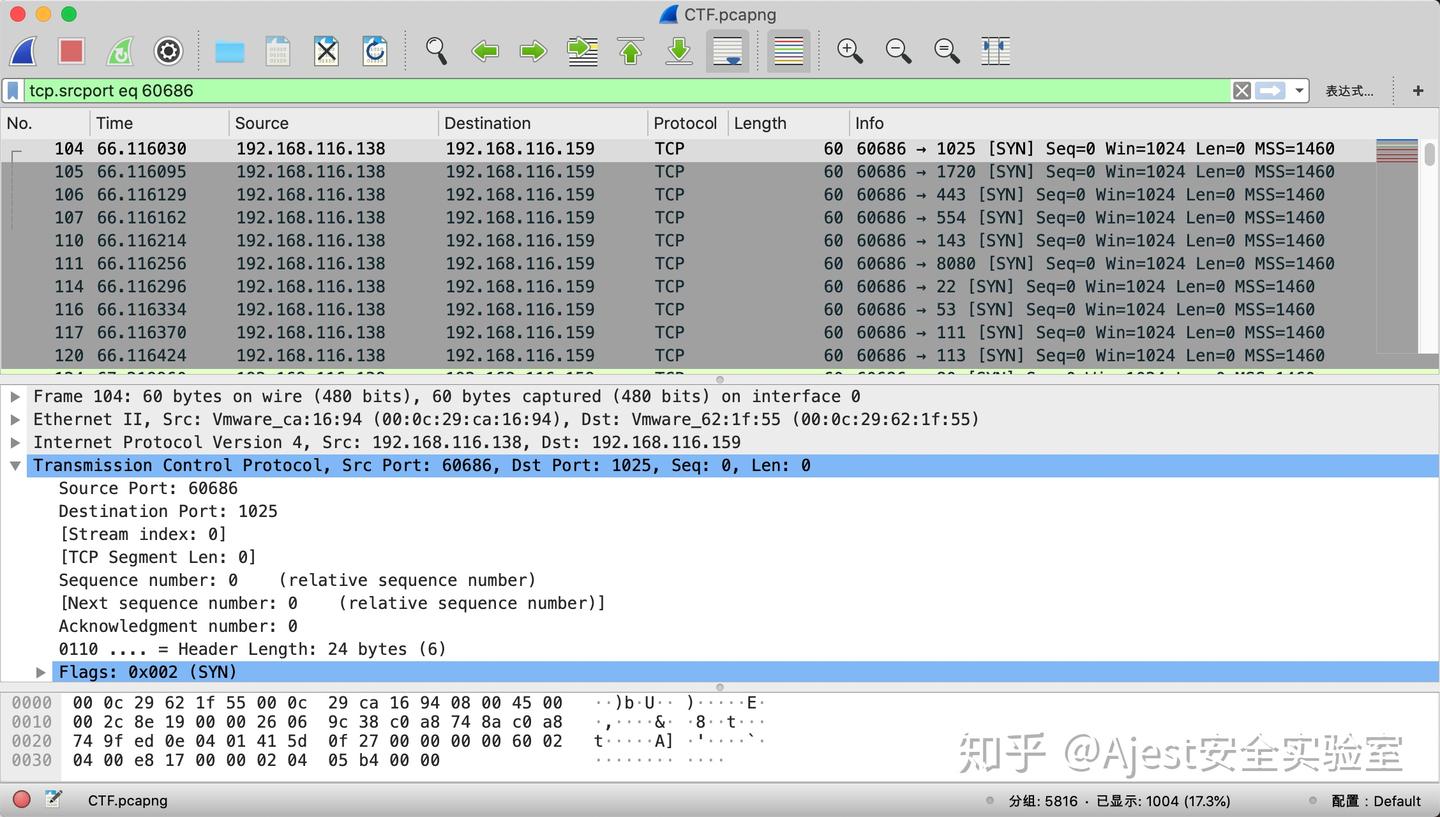Toggle auto-scroll during live capture
Viewport: 1440px width, 817px height.
point(727,51)
